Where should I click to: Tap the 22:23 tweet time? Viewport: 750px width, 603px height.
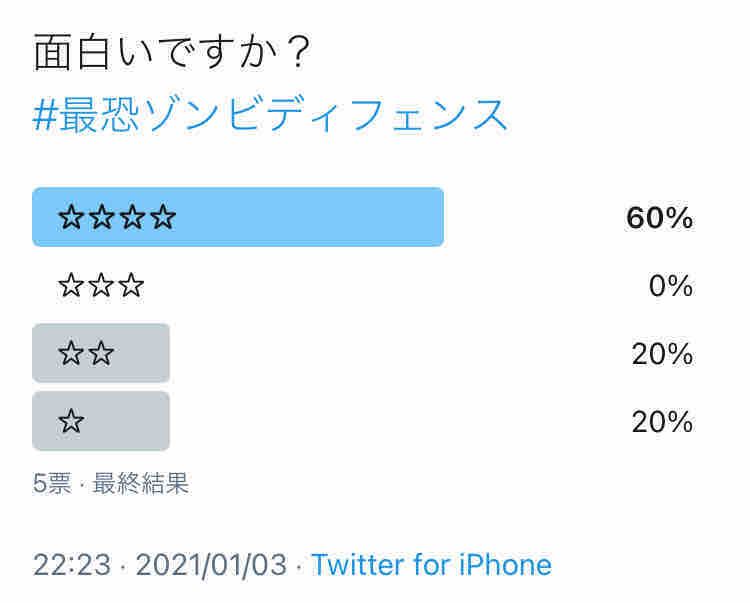tap(70, 565)
